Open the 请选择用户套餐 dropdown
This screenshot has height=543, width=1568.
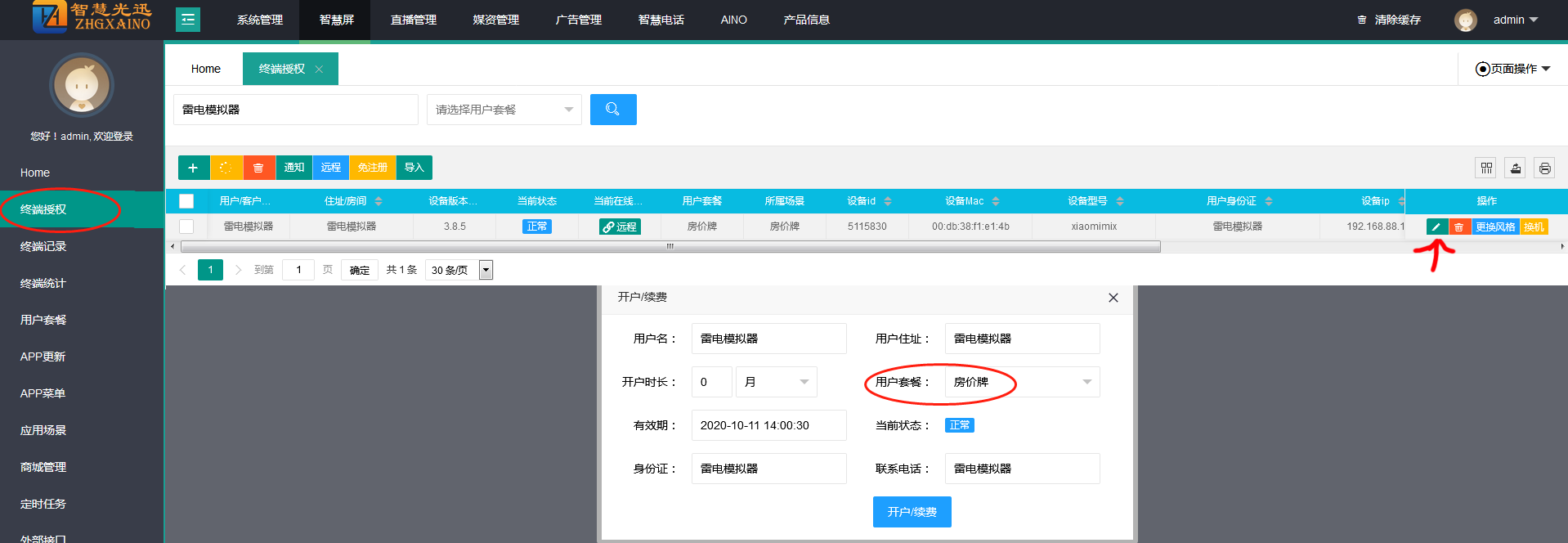click(504, 110)
